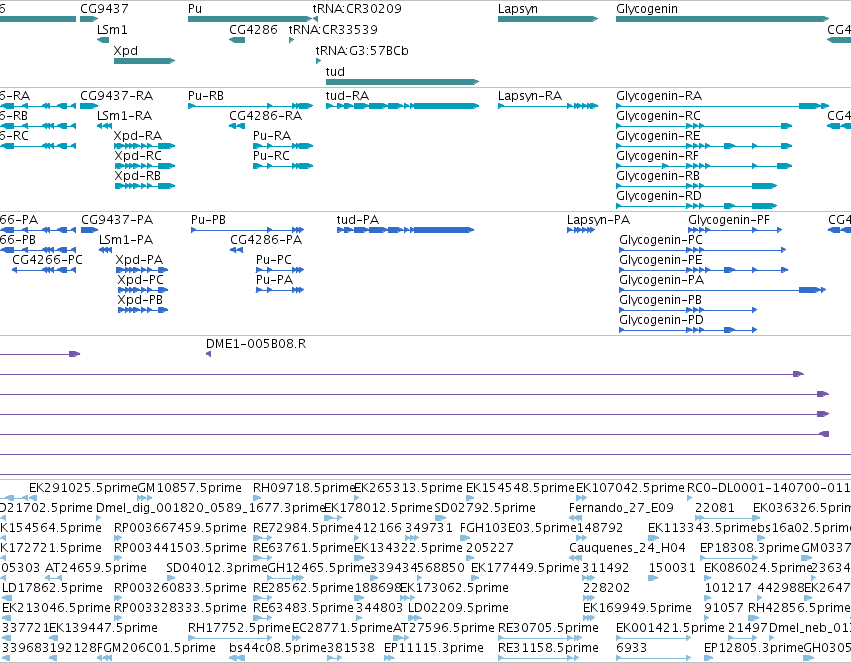The height and width of the screenshot is (663, 851).
Task: Select the tud-RA transcript
Action: [402, 106]
